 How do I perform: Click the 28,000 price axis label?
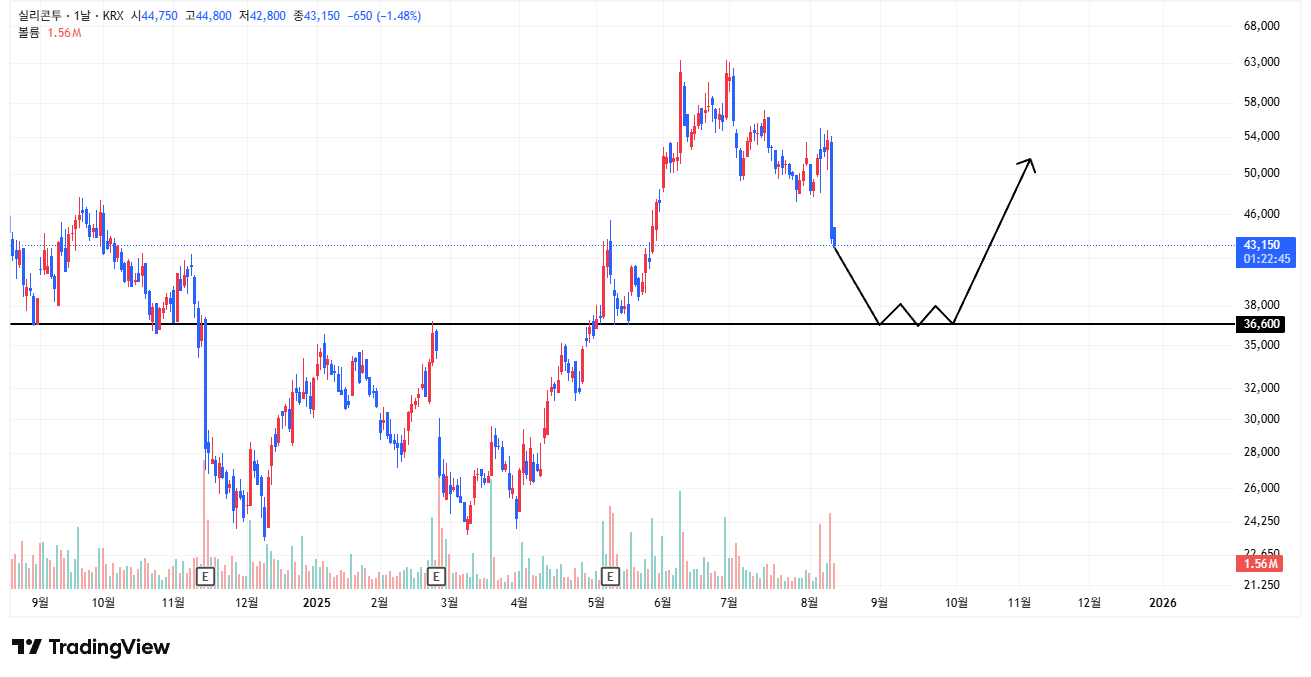point(1262,452)
